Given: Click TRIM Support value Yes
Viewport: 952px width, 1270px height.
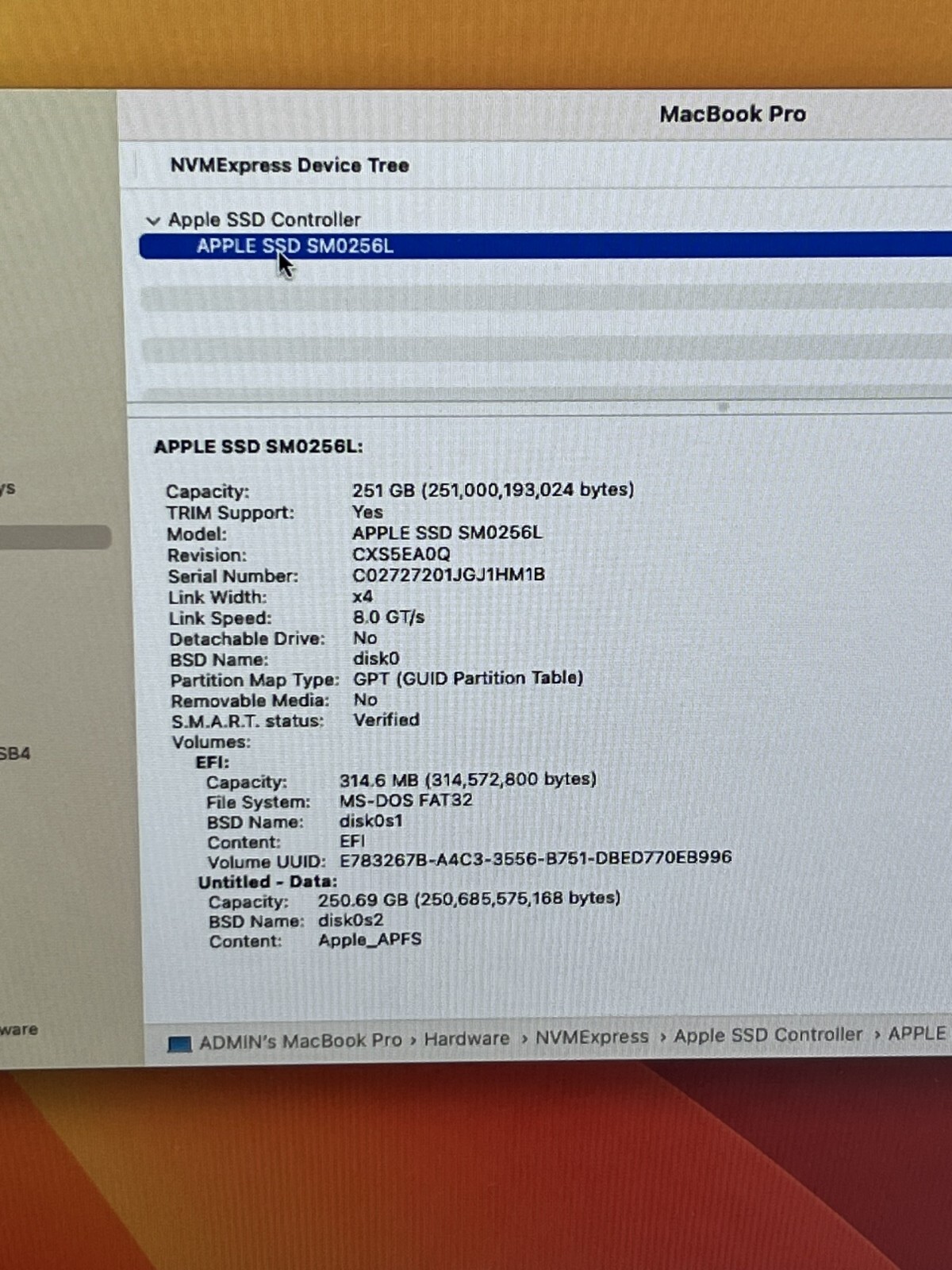Looking at the screenshot, I should click(x=367, y=512).
